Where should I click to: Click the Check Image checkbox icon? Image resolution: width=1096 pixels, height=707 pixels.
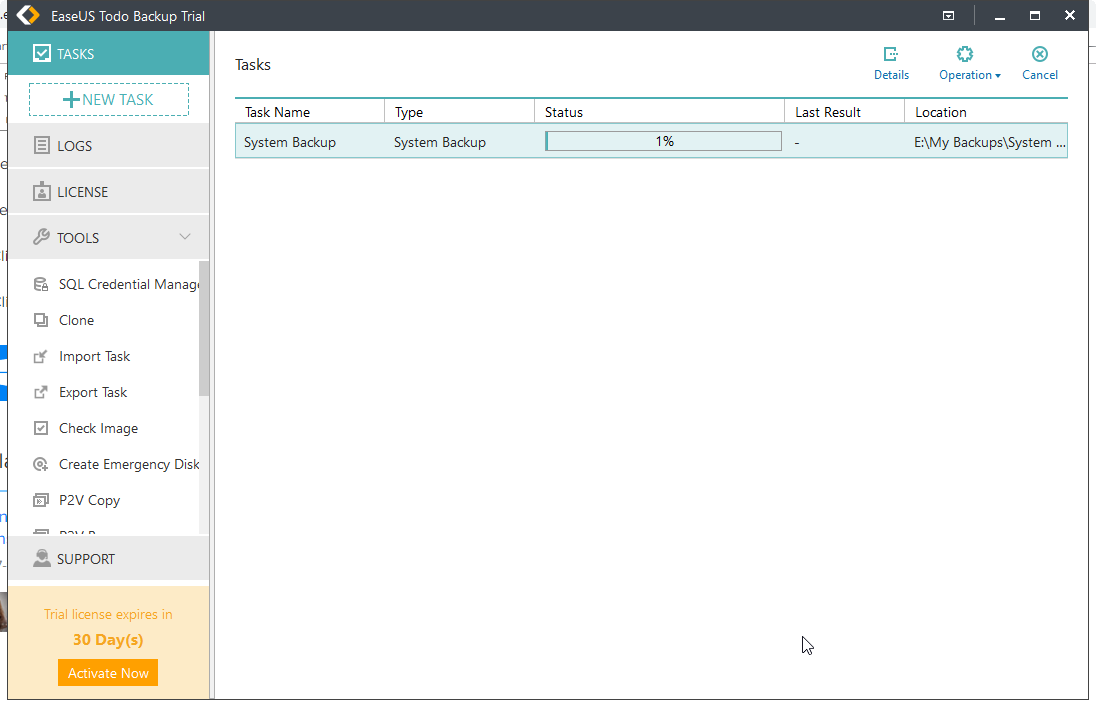click(41, 428)
